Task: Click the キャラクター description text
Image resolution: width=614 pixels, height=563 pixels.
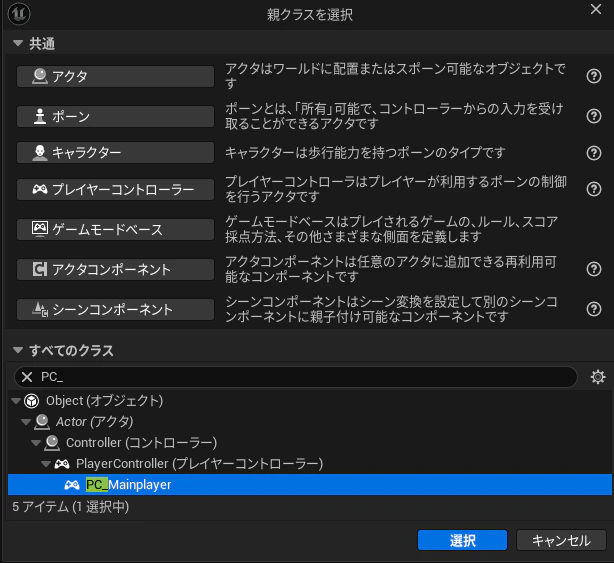Action: click(365, 153)
